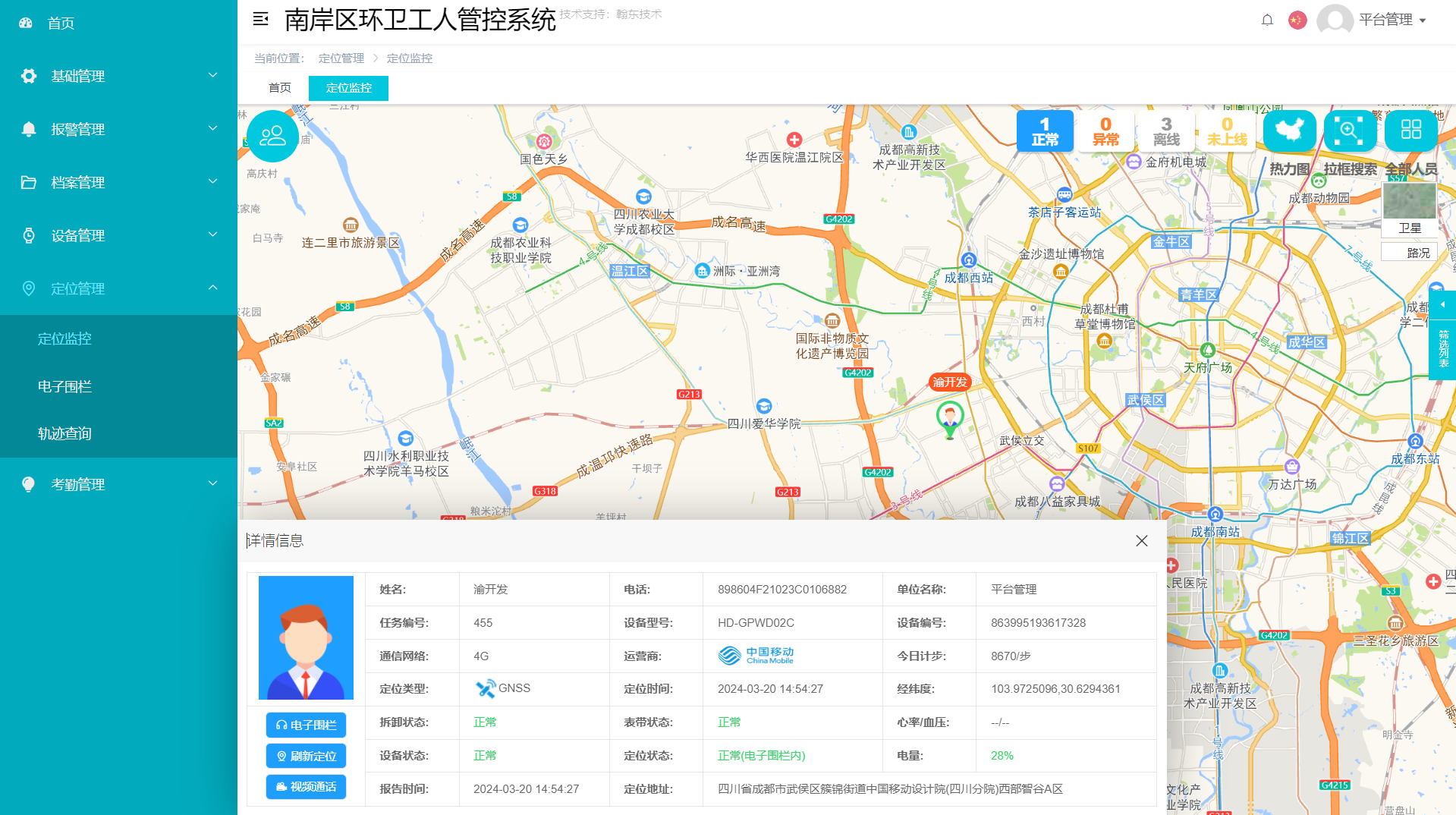This screenshot has width=1456, height=815.
Task: Click the GNSS satellite icon
Action: tap(486, 688)
